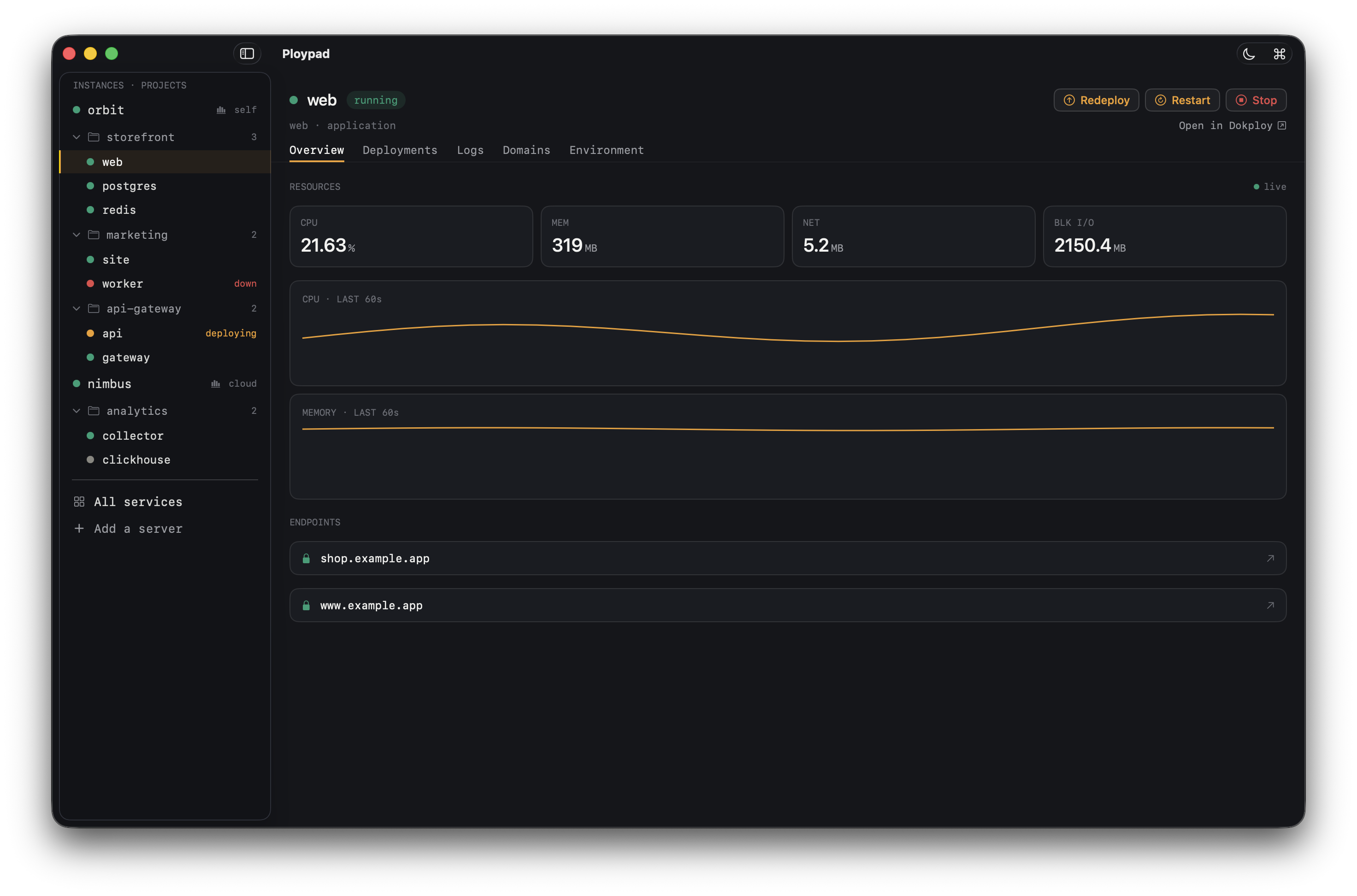Screen dimensions: 1357x896
Task: Switch theme with the moon icon
Action: (1249, 54)
